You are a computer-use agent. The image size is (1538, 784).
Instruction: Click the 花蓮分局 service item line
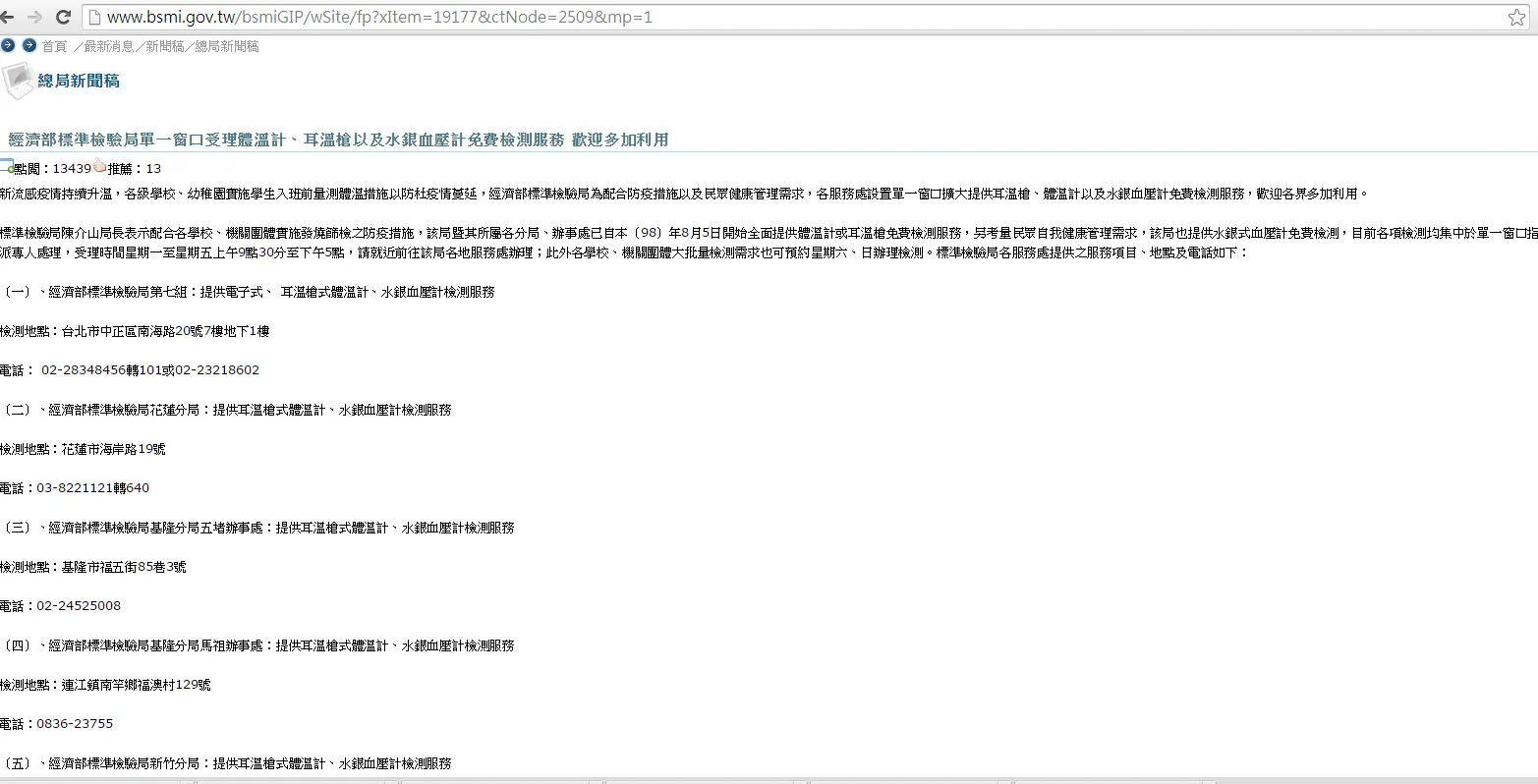(x=226, y=410)
